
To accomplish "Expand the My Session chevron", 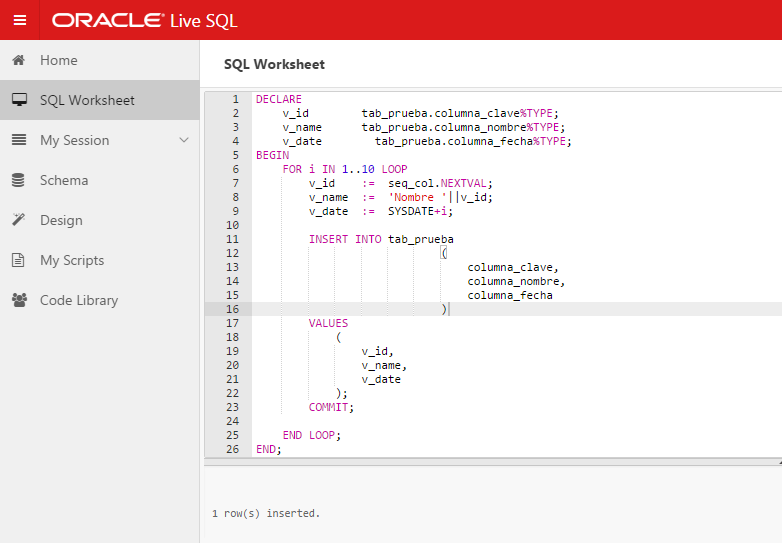I will (184, 140).
